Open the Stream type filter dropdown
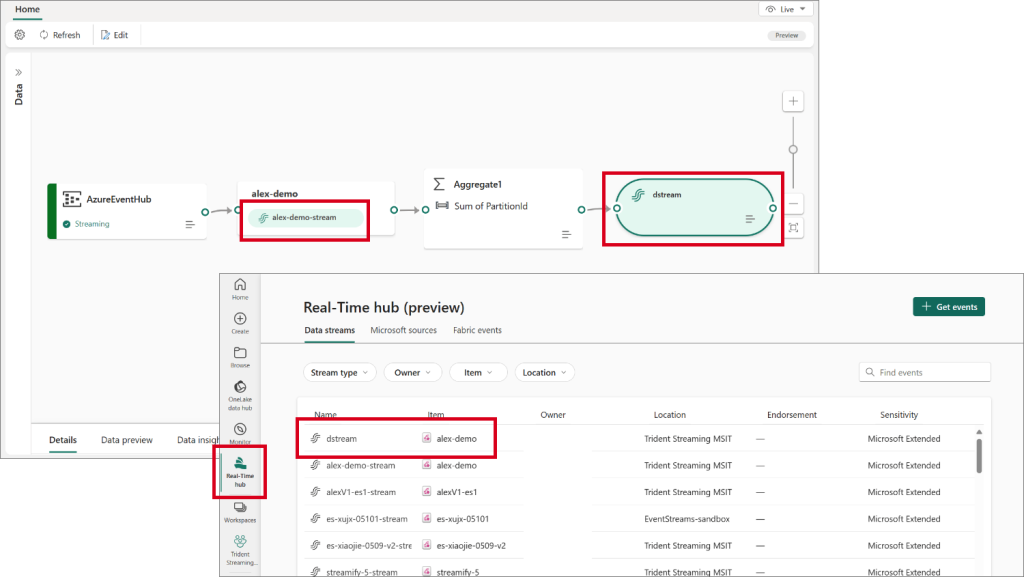 (340, 373)
